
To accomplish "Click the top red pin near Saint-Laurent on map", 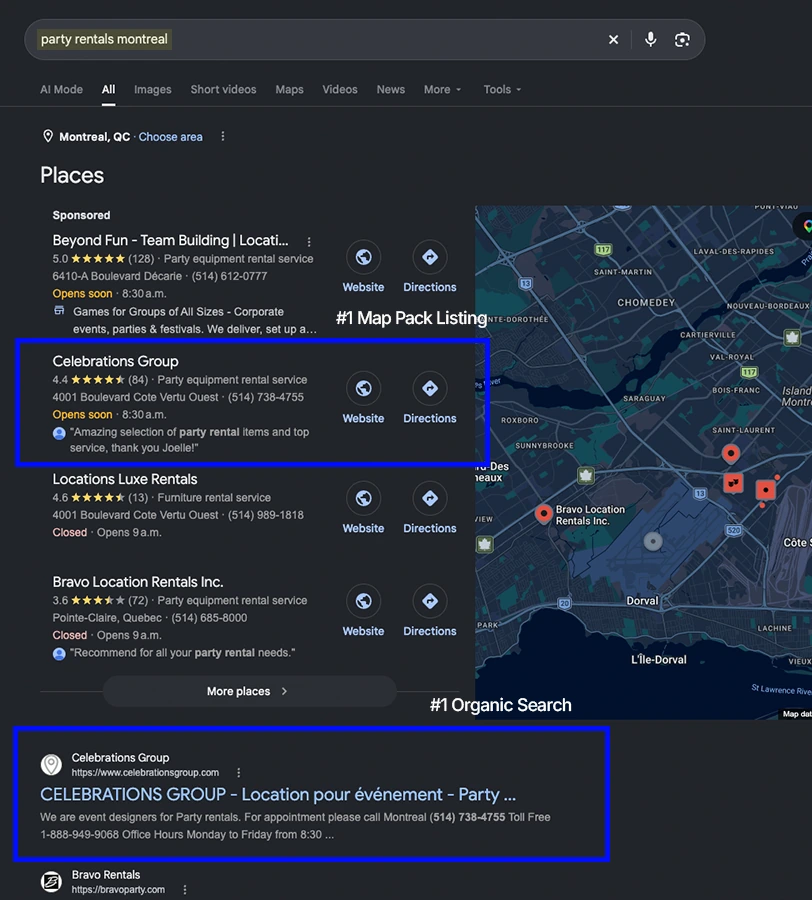I will pos(731,453).
